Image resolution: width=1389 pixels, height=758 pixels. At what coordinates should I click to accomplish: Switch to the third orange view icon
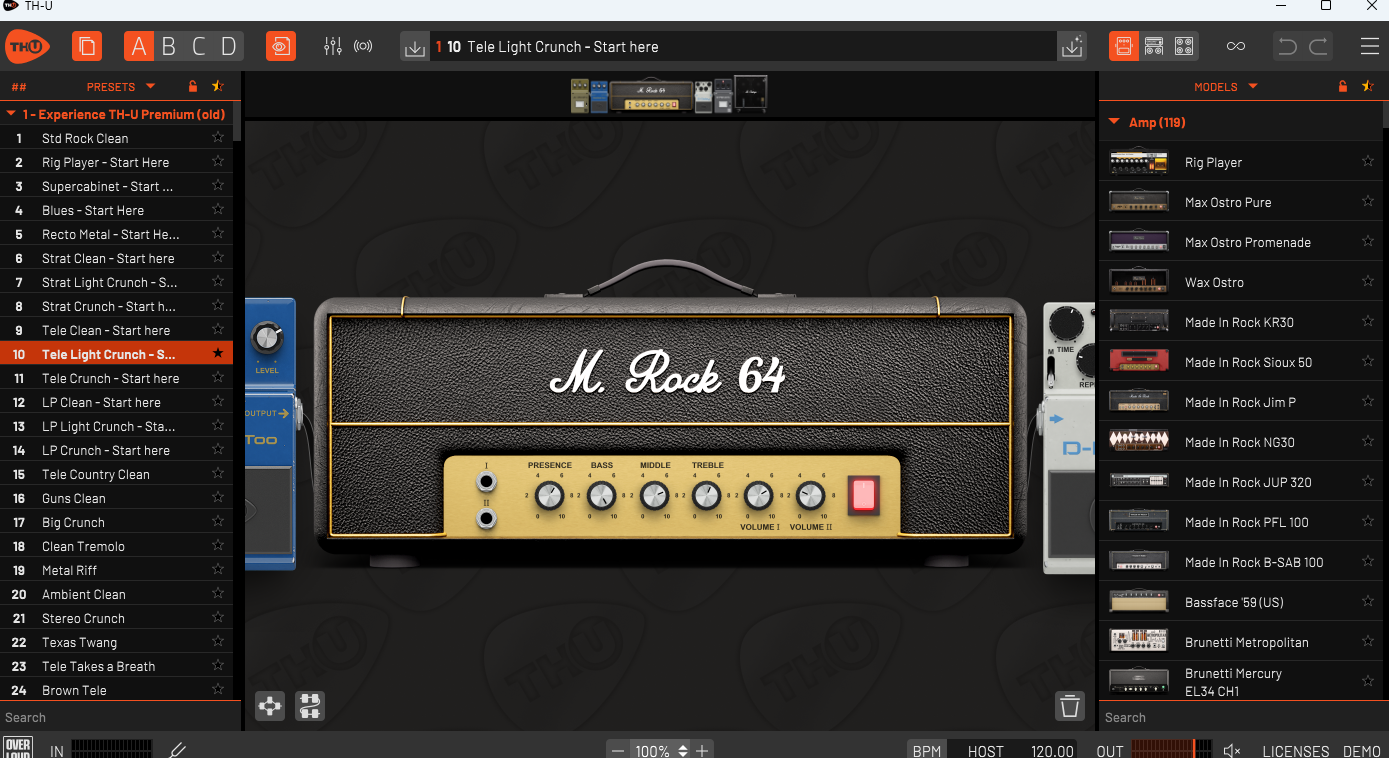pyautogui.click(x=1184, y=46)
